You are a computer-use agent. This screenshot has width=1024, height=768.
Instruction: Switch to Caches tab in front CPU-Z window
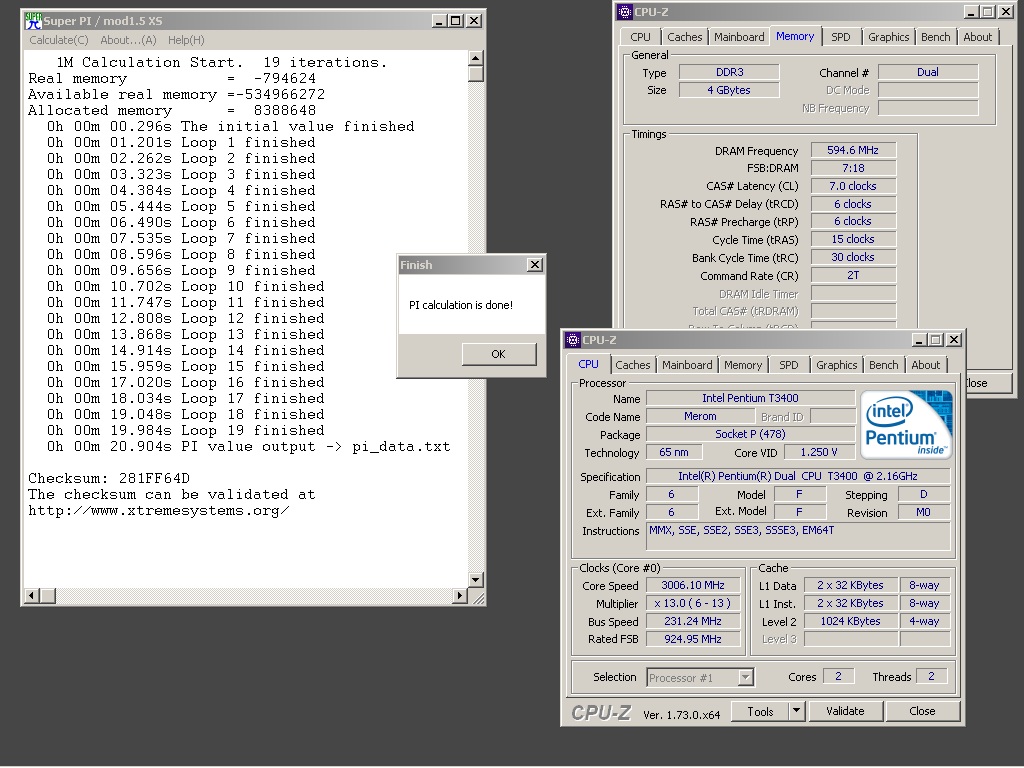click(633, 365)
